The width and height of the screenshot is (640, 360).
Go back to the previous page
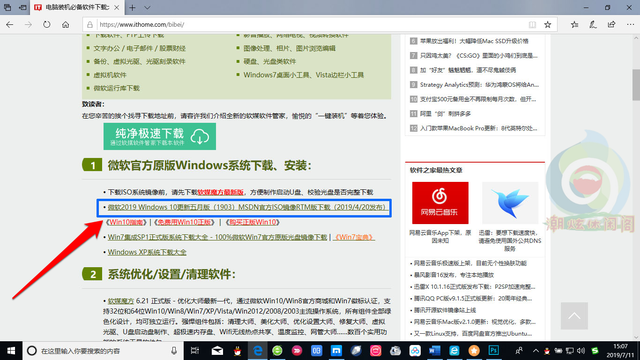tap(10, 25)
